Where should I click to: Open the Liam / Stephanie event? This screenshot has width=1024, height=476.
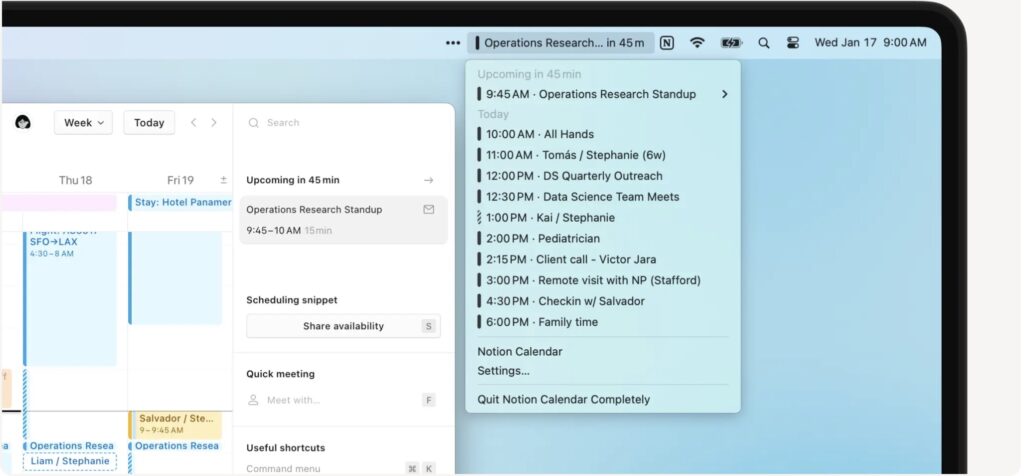coord(70,461)
